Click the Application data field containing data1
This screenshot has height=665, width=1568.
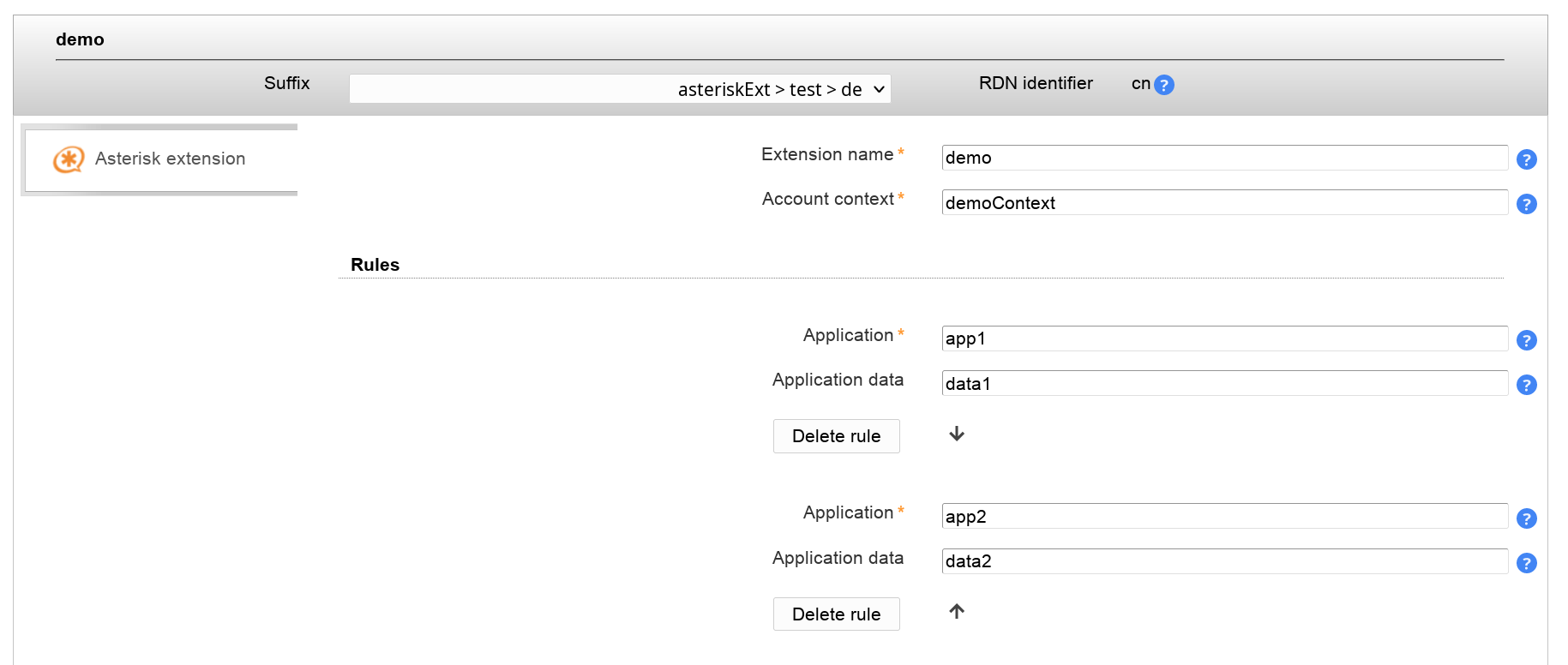click(x=1223, y=384)
